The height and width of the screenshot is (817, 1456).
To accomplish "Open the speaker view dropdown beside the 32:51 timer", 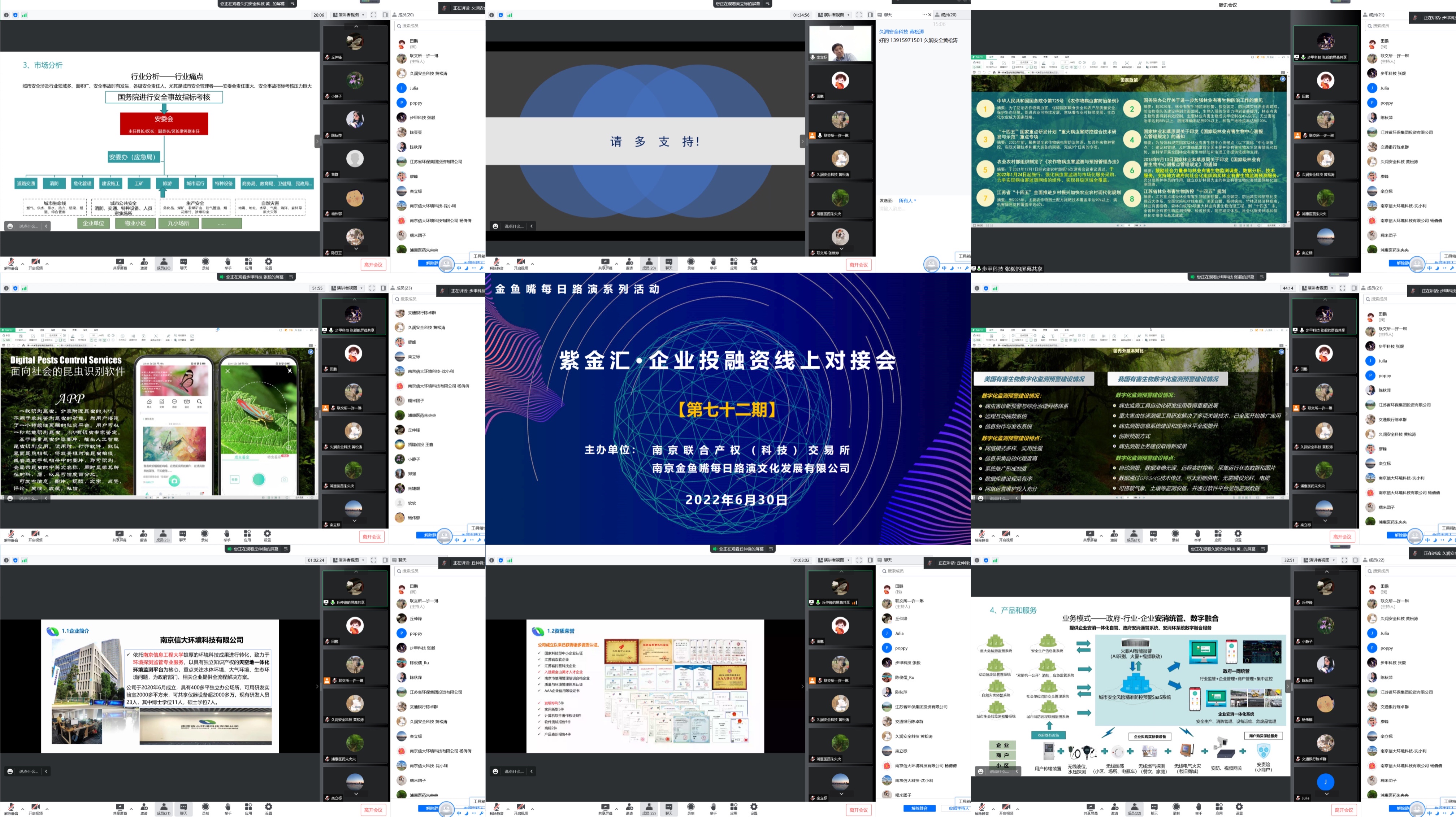I will point(1319,560).
